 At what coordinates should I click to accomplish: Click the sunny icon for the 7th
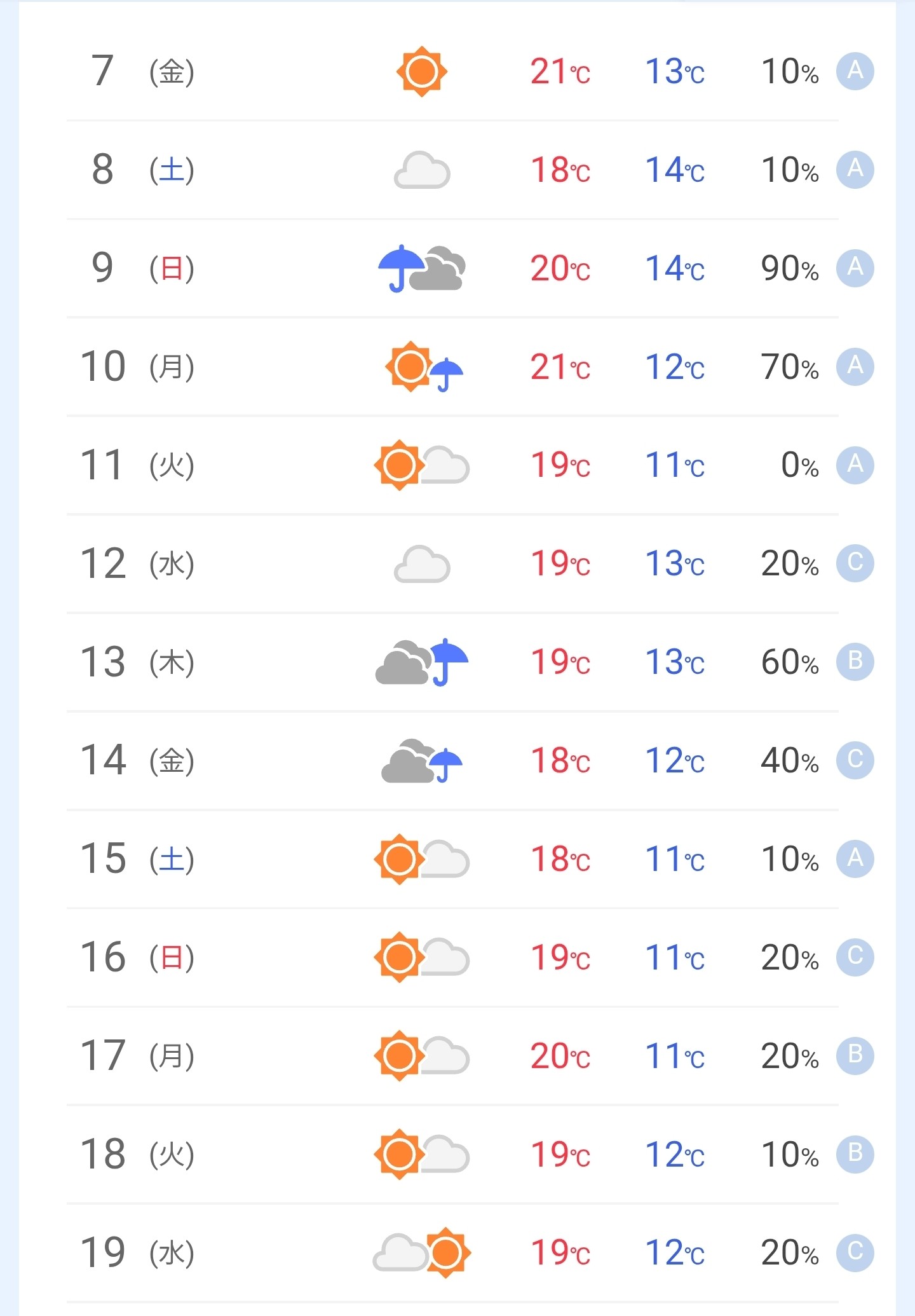pyautogui.click(x=421, y=71)
